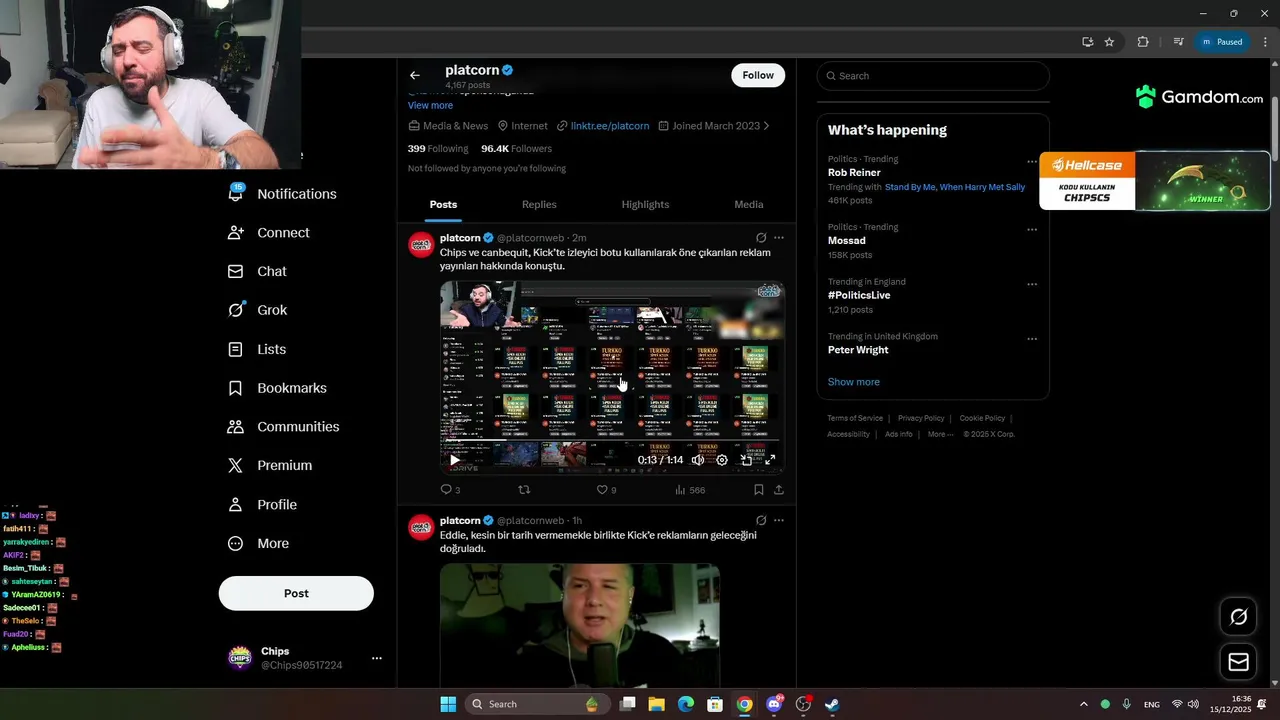Screen dimensions: 1280x720
Task: Click the Post button in the sidebar
Action: point(296,593)
